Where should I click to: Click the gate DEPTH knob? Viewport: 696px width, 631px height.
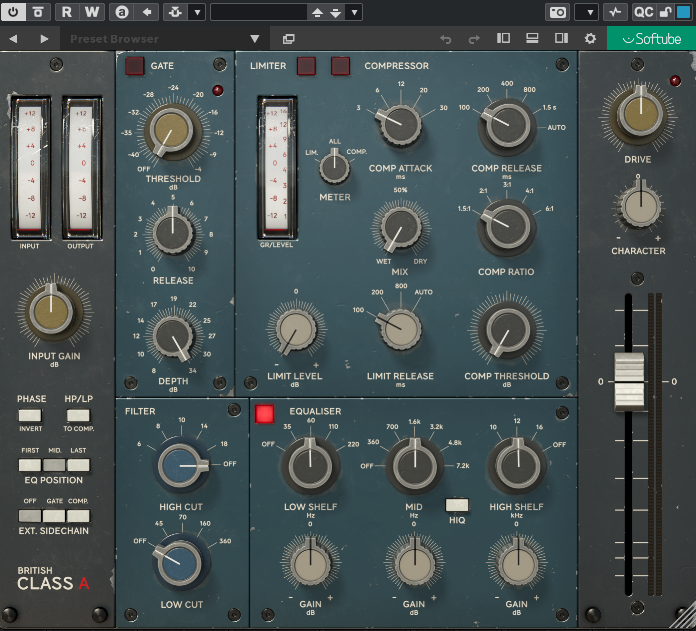pos(173,336)
